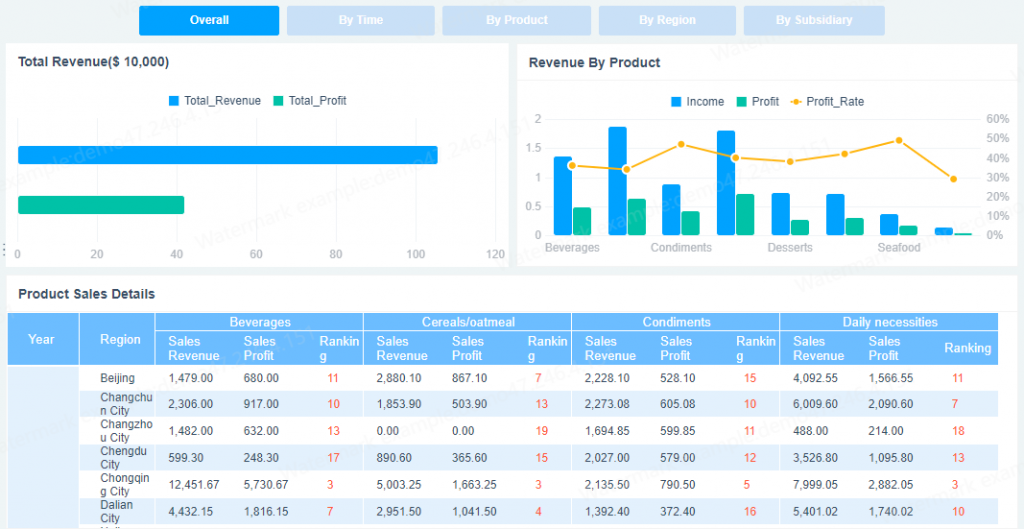The height and width of the screenshot is (529, 1024).
Task: Select the Changchun City region cell
Action: point(118,404)
